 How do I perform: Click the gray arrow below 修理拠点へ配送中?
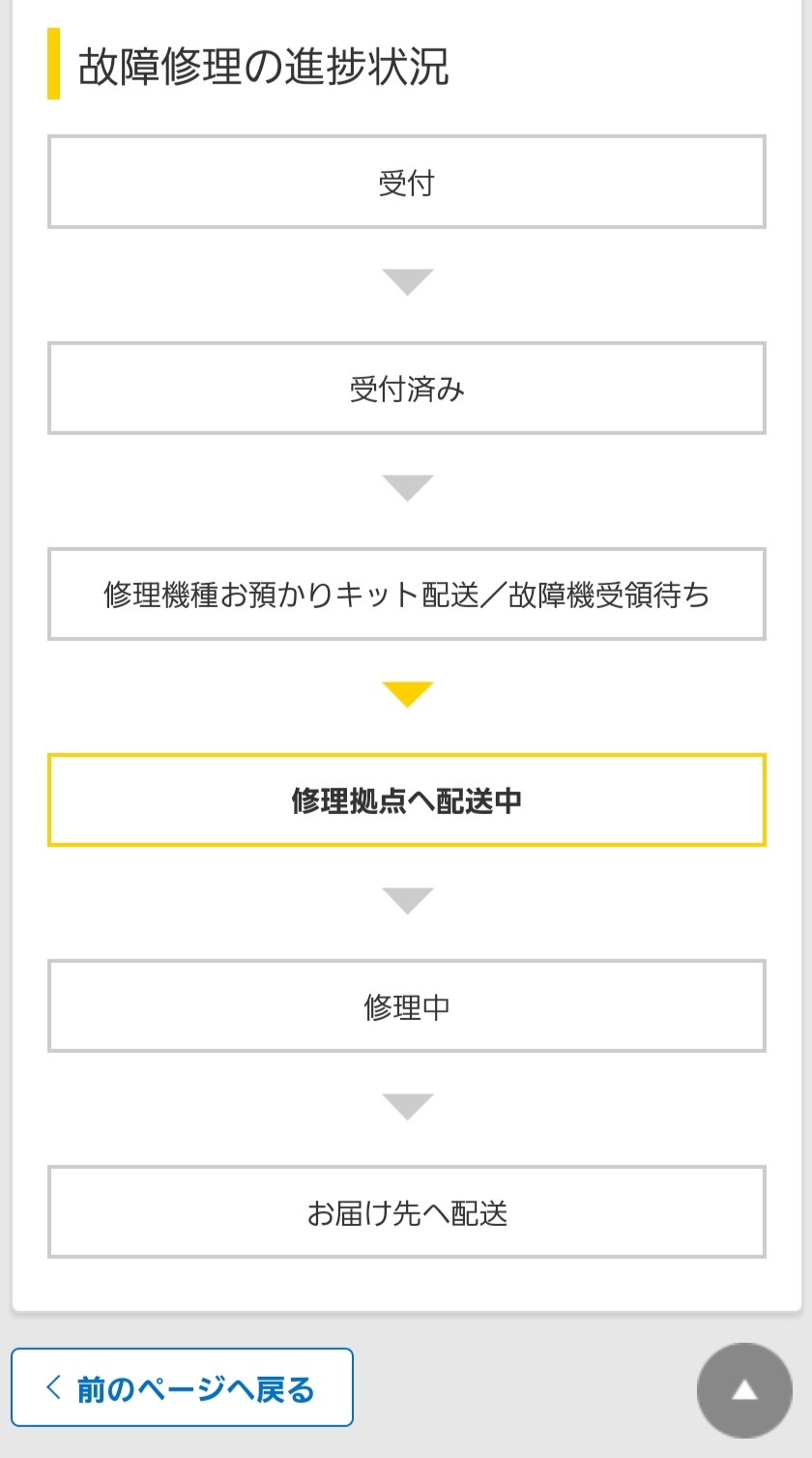407,900
